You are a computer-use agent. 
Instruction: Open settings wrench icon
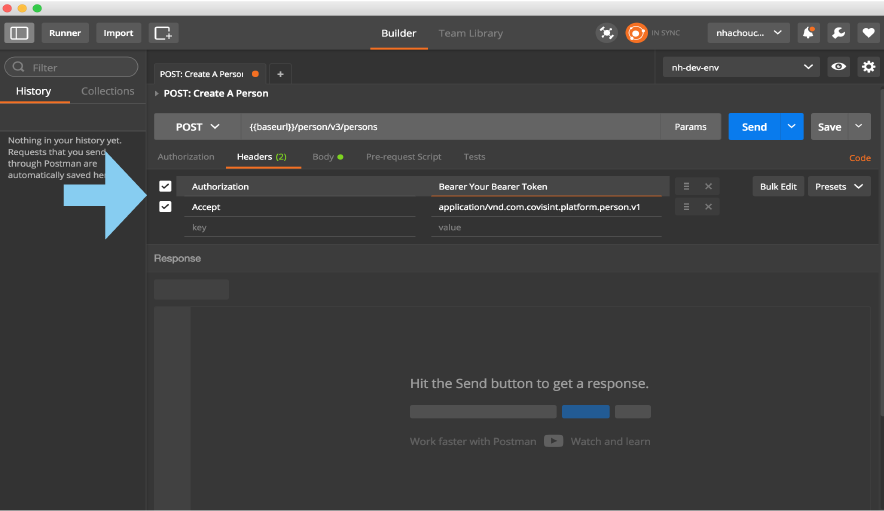click(838, 33)
